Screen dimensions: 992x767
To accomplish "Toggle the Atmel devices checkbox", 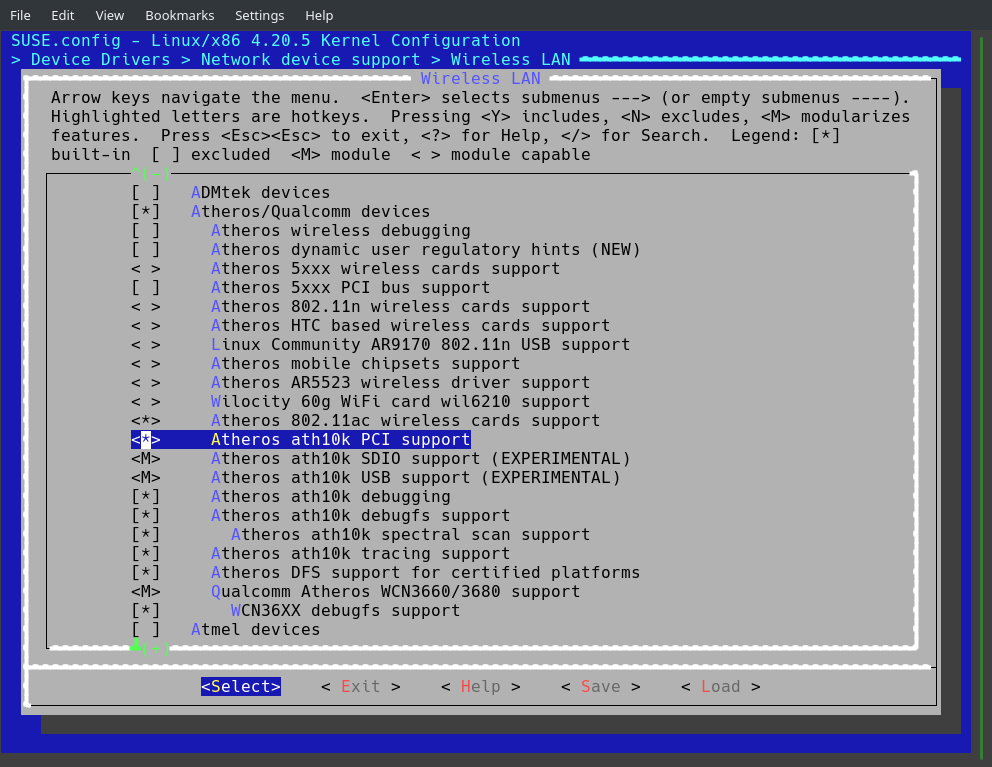I will pyautogui.click(x=146, y=629).
